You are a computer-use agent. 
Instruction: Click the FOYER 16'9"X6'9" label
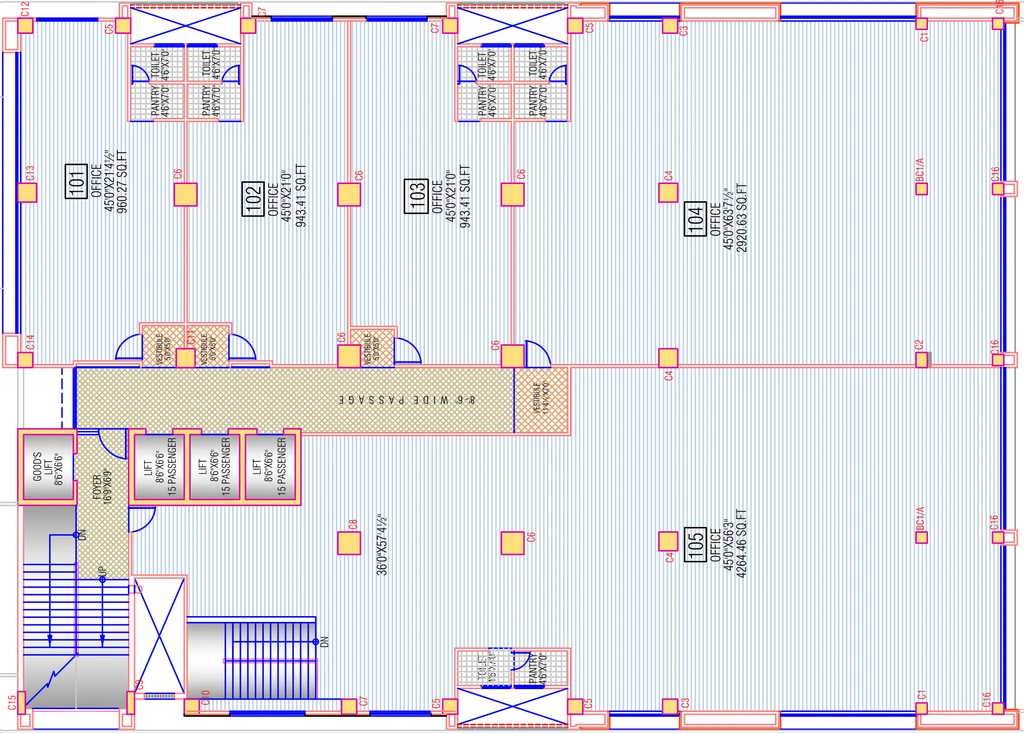103,487
